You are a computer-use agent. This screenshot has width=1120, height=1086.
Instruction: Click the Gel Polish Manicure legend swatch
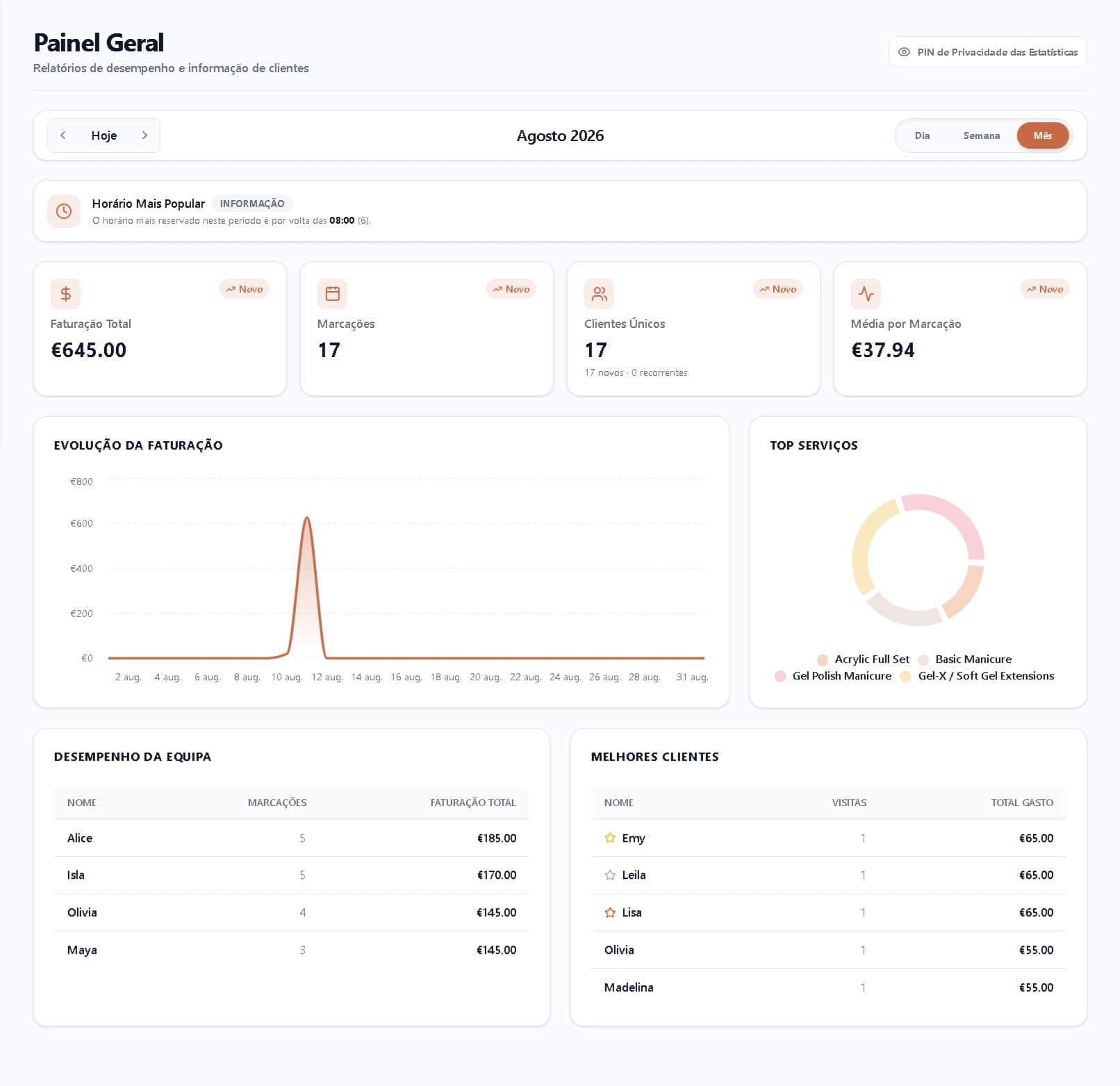click(x=780, y=677)
